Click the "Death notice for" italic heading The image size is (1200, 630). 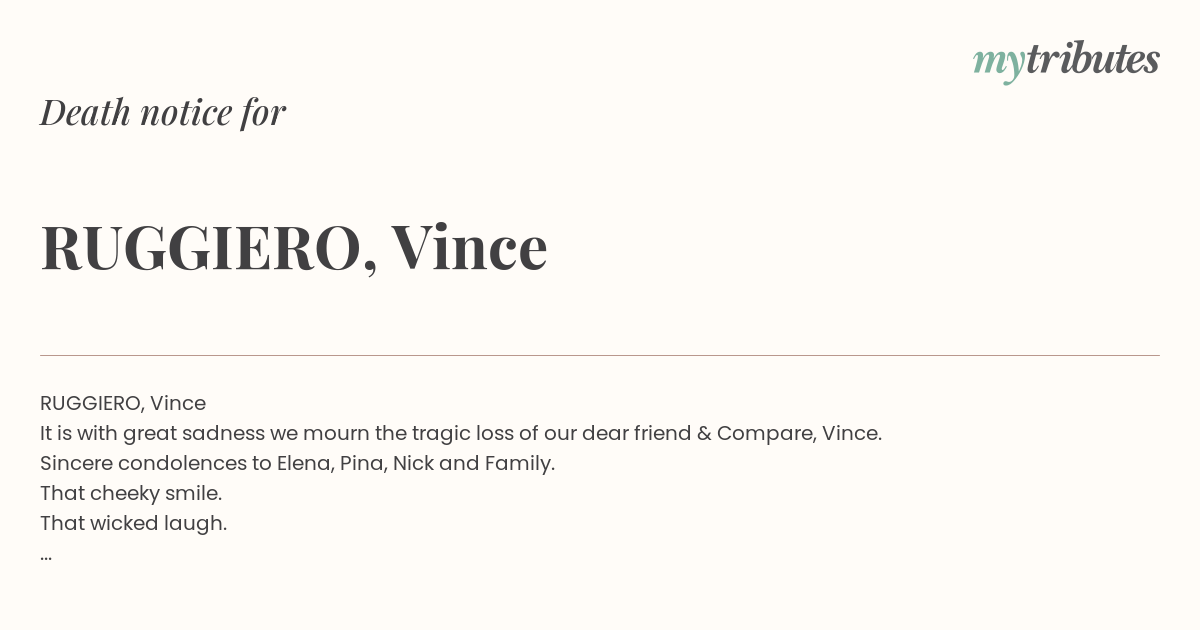[x=163, y=112]
